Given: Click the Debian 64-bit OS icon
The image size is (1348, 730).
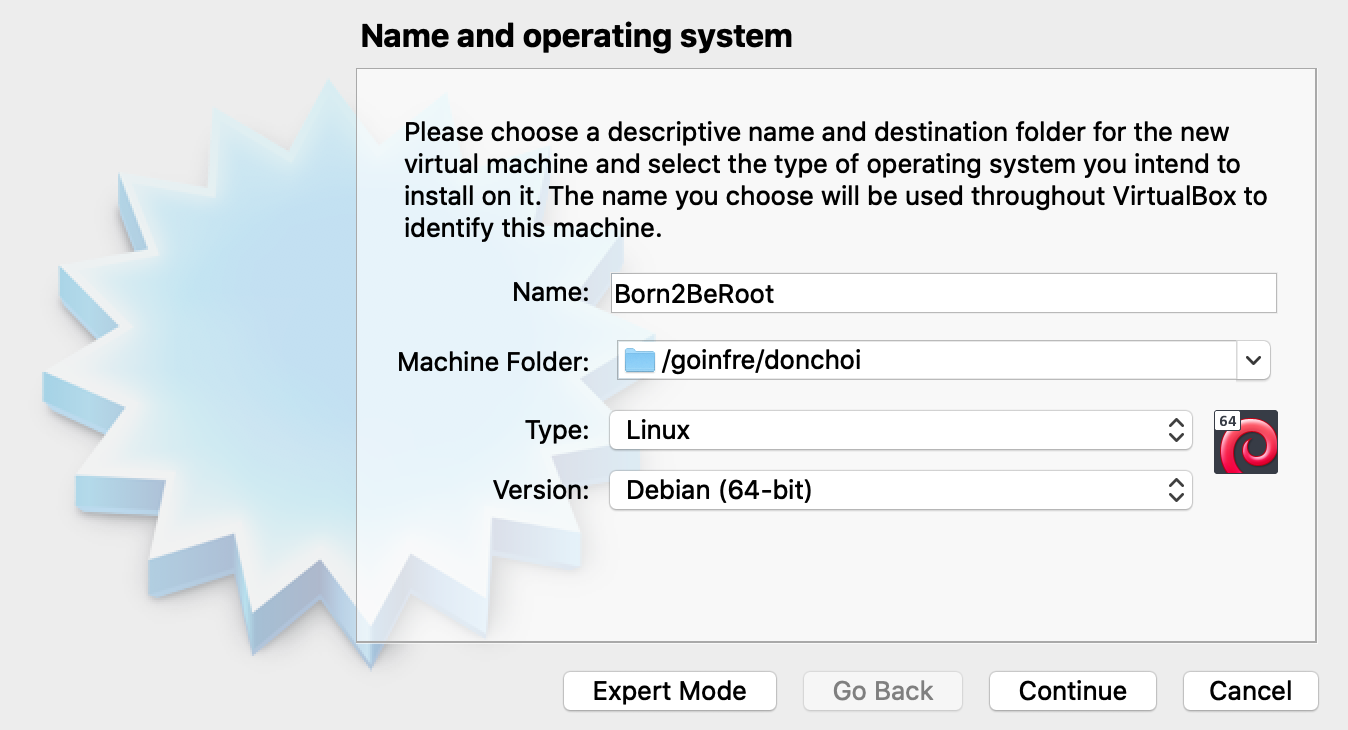Looking at the screenshot, I should click(1245, 442).
